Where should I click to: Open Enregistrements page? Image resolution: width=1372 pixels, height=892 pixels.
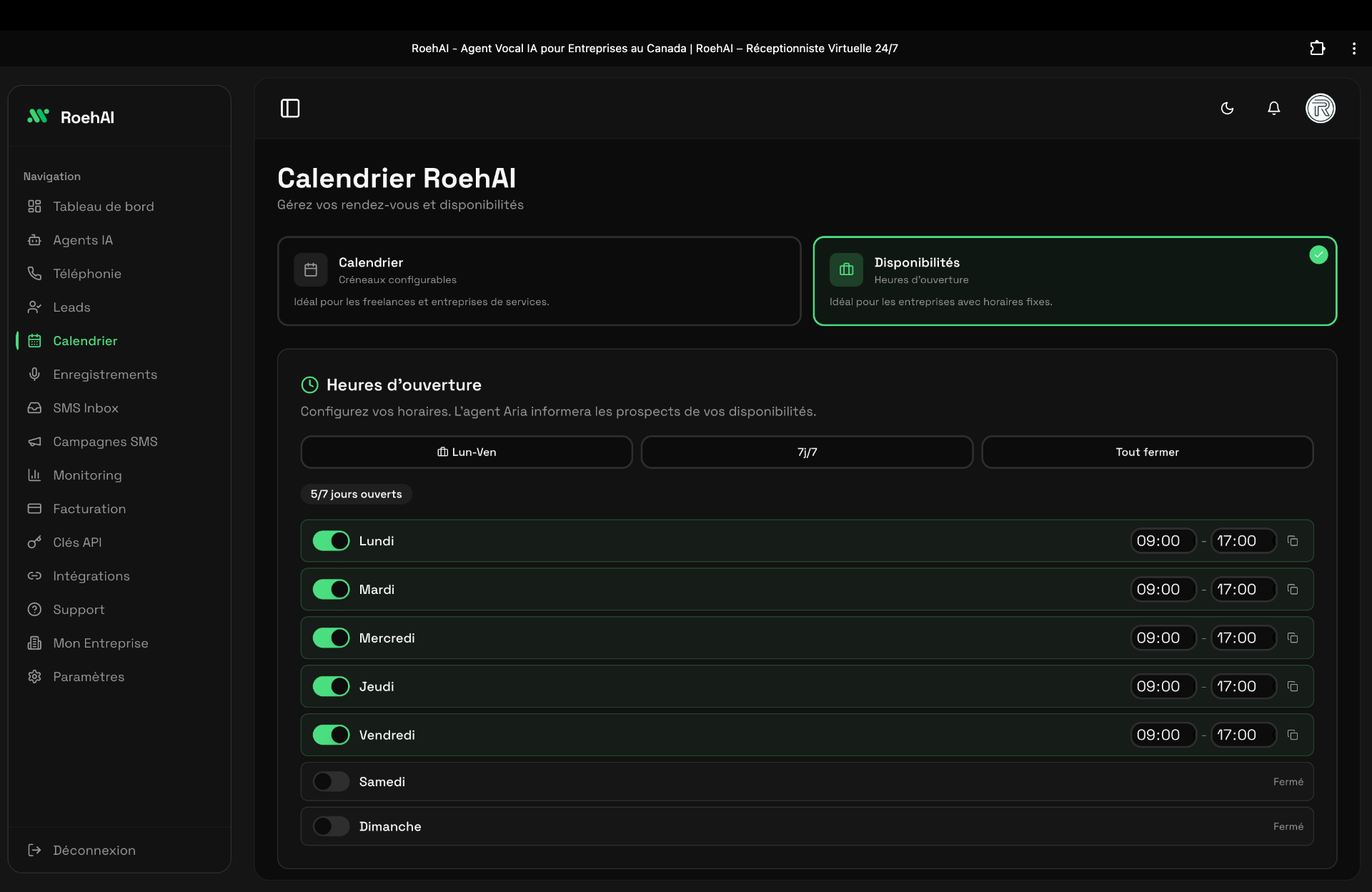(119, 375)
